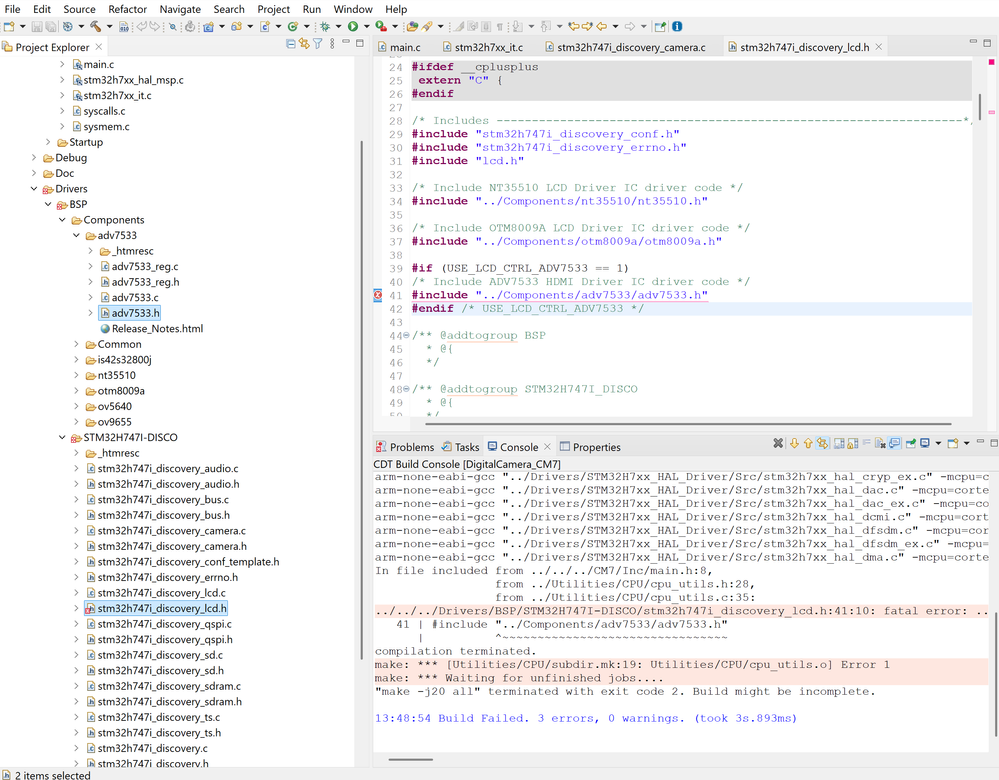The image size is (999, 780).
Task: Click the error marker on line 41
Action: [377, 295]
